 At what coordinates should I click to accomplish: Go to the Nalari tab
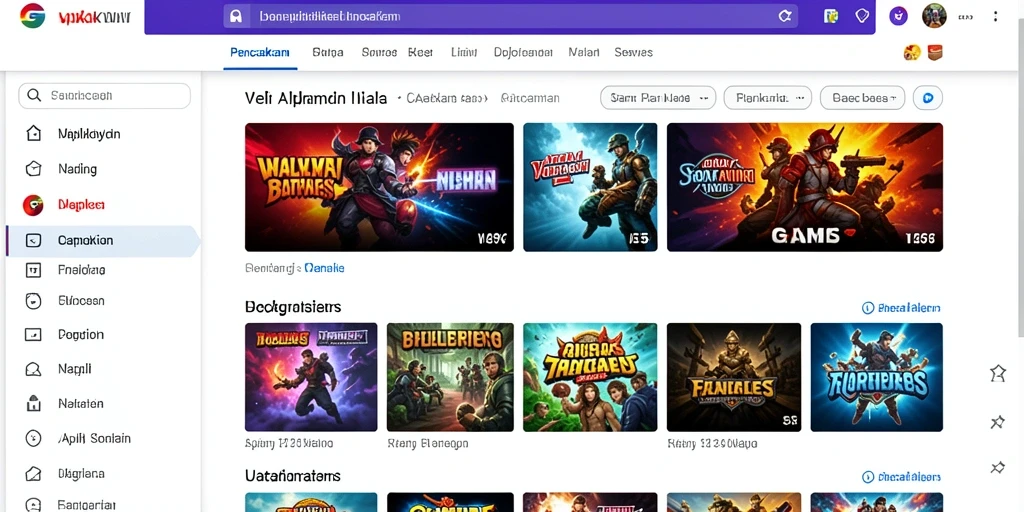[584, 52]
